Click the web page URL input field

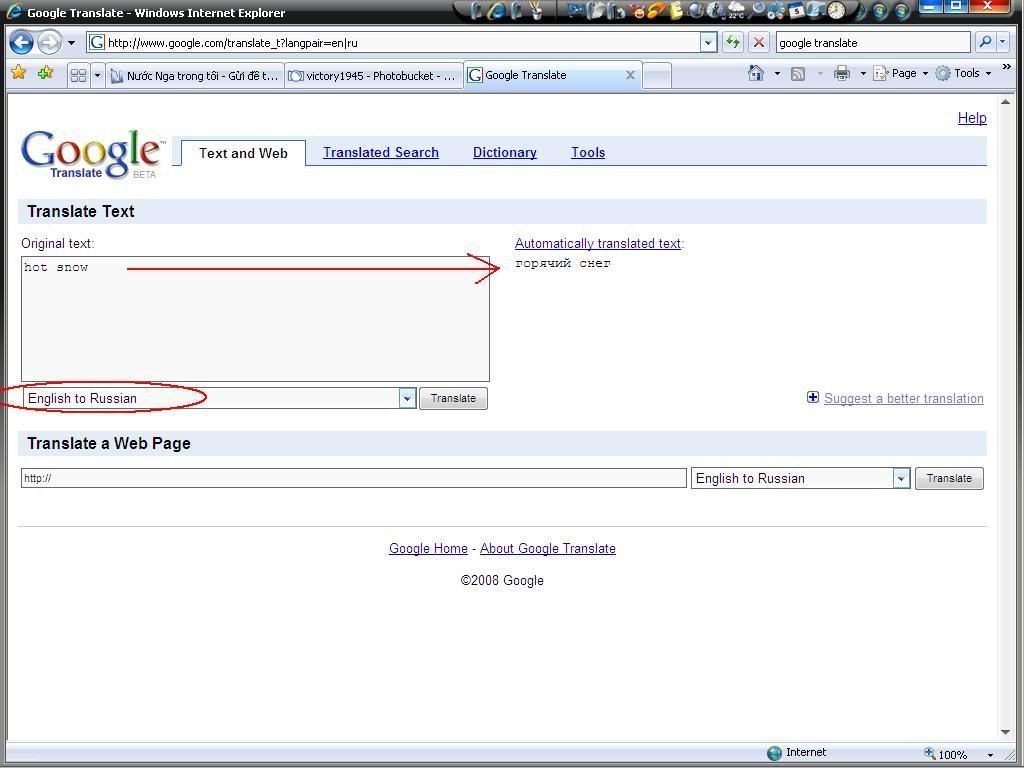point(353,478)
